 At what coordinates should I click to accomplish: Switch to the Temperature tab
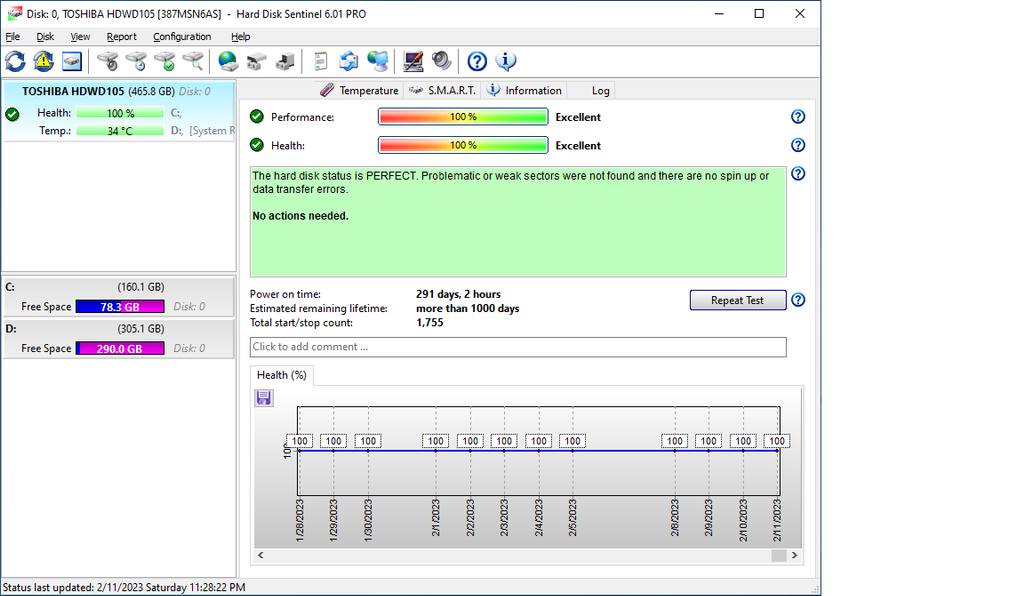click(359, 91)
